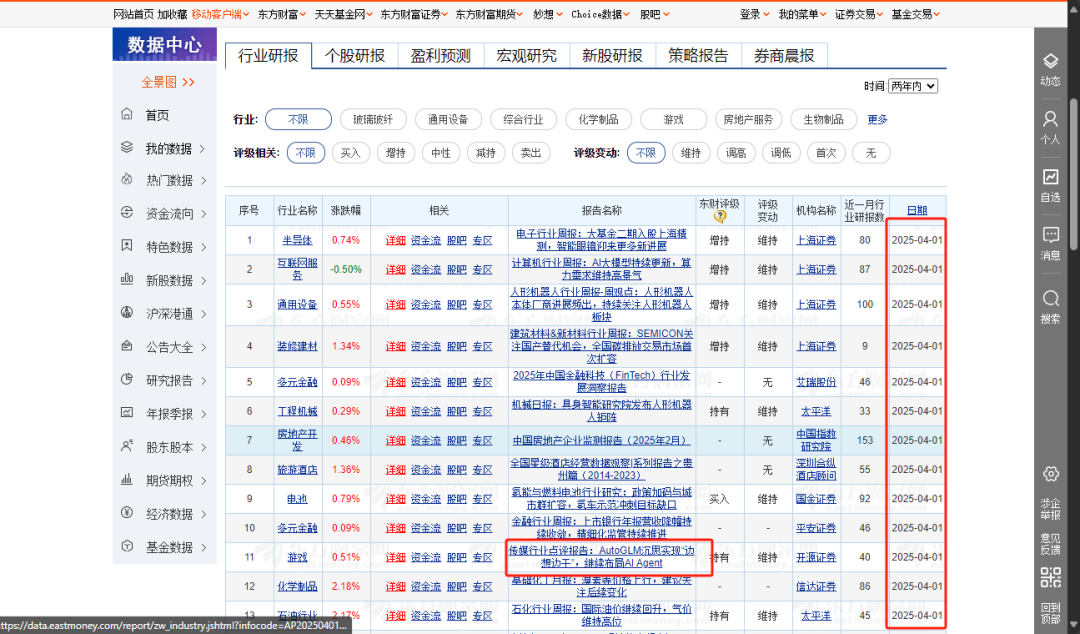Click 回到顶部 in right toolbar
The height and width of the screenshot is (634, 1080).
pos(1050,613)
